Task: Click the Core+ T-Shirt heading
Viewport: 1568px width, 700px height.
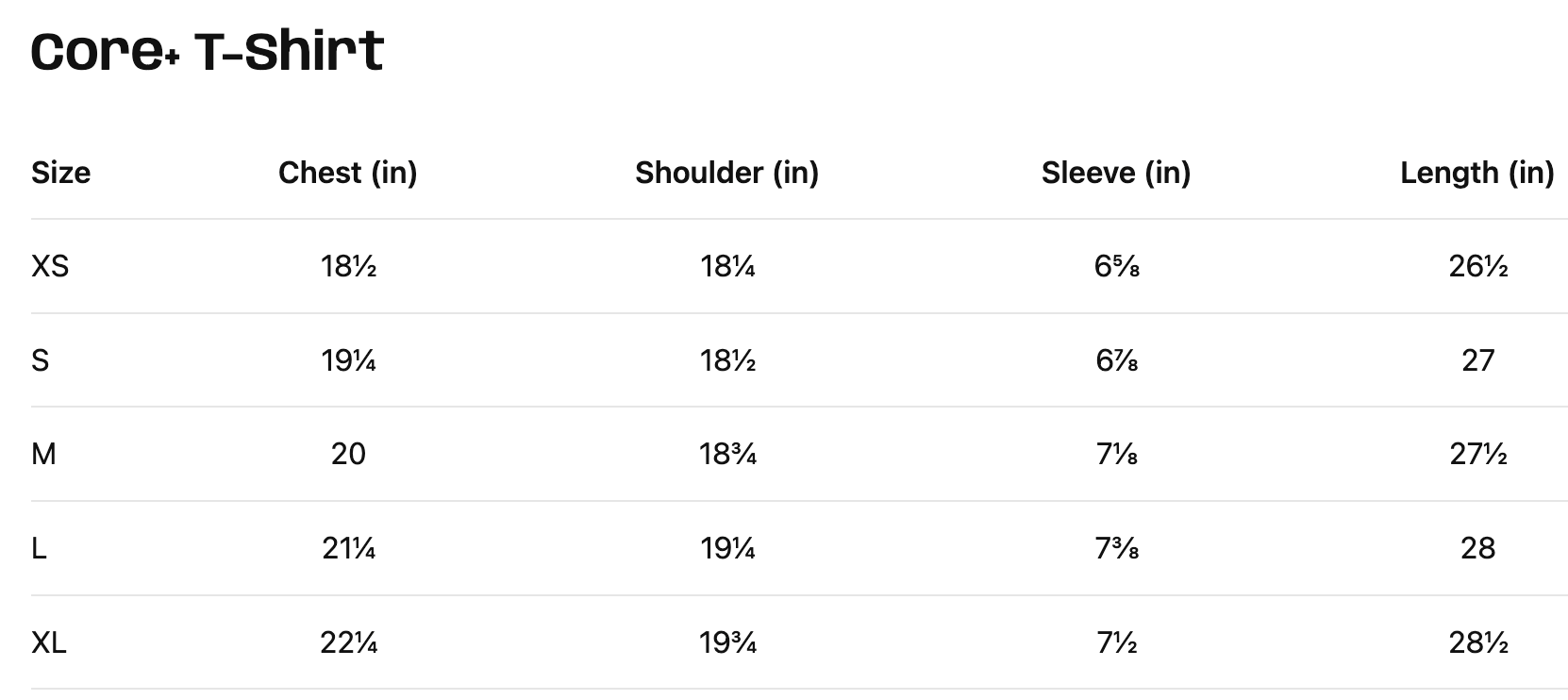Action: point(208,51)
